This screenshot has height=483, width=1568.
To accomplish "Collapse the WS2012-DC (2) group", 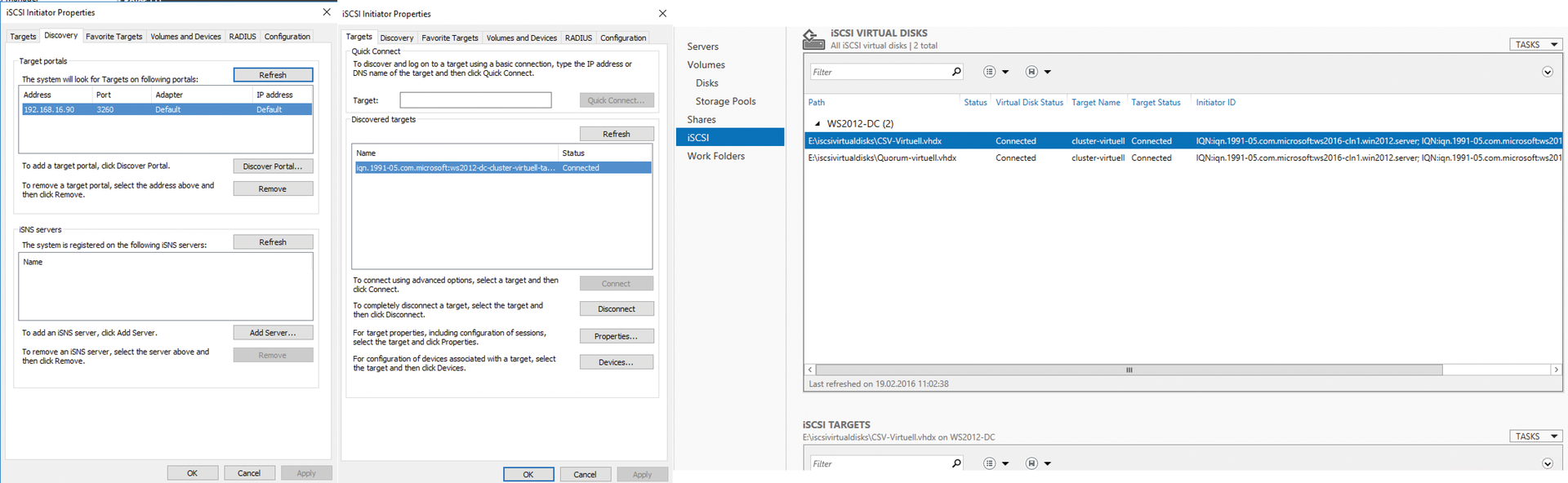I will [817, 124].
